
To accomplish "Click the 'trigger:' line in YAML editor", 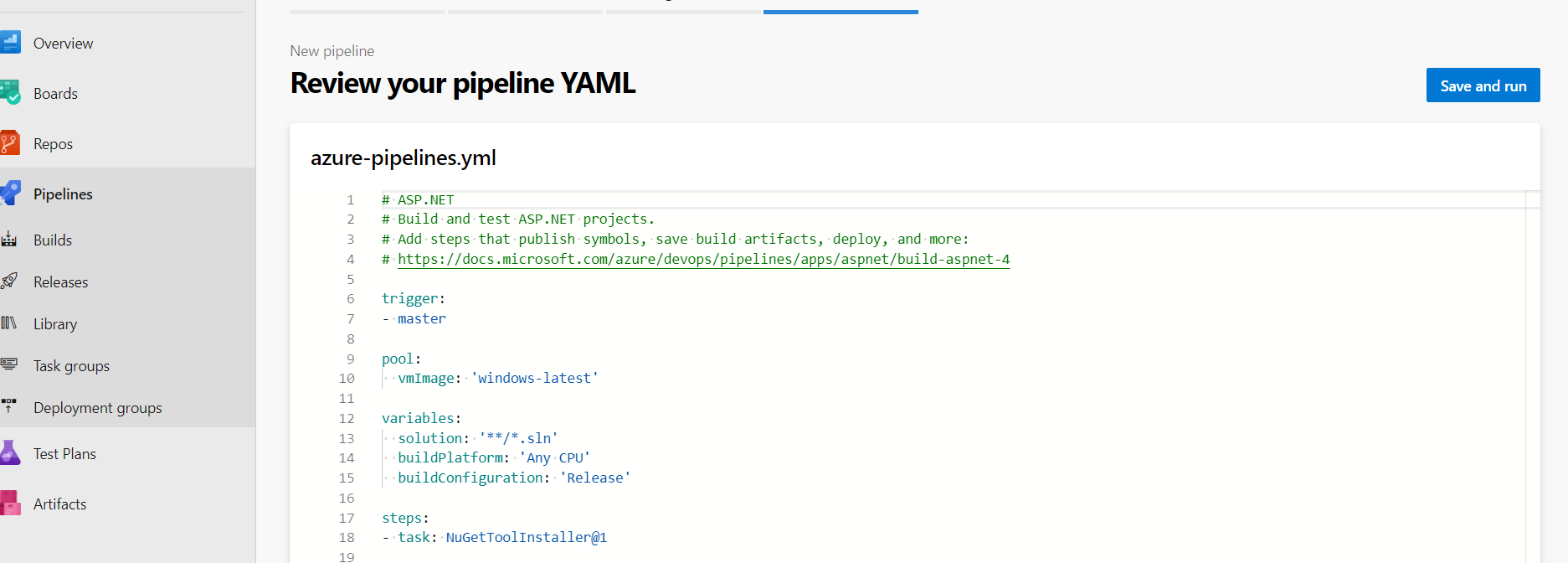I will click(414, 298).
